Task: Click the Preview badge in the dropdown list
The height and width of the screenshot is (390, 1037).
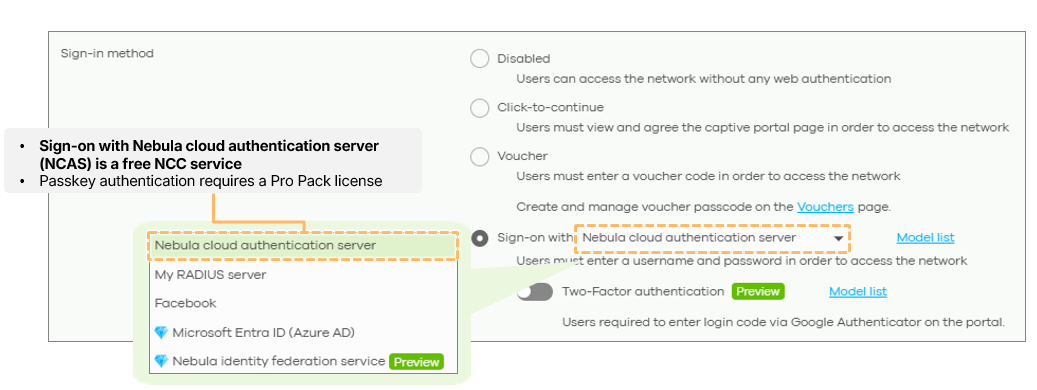Action: (416, 362)
